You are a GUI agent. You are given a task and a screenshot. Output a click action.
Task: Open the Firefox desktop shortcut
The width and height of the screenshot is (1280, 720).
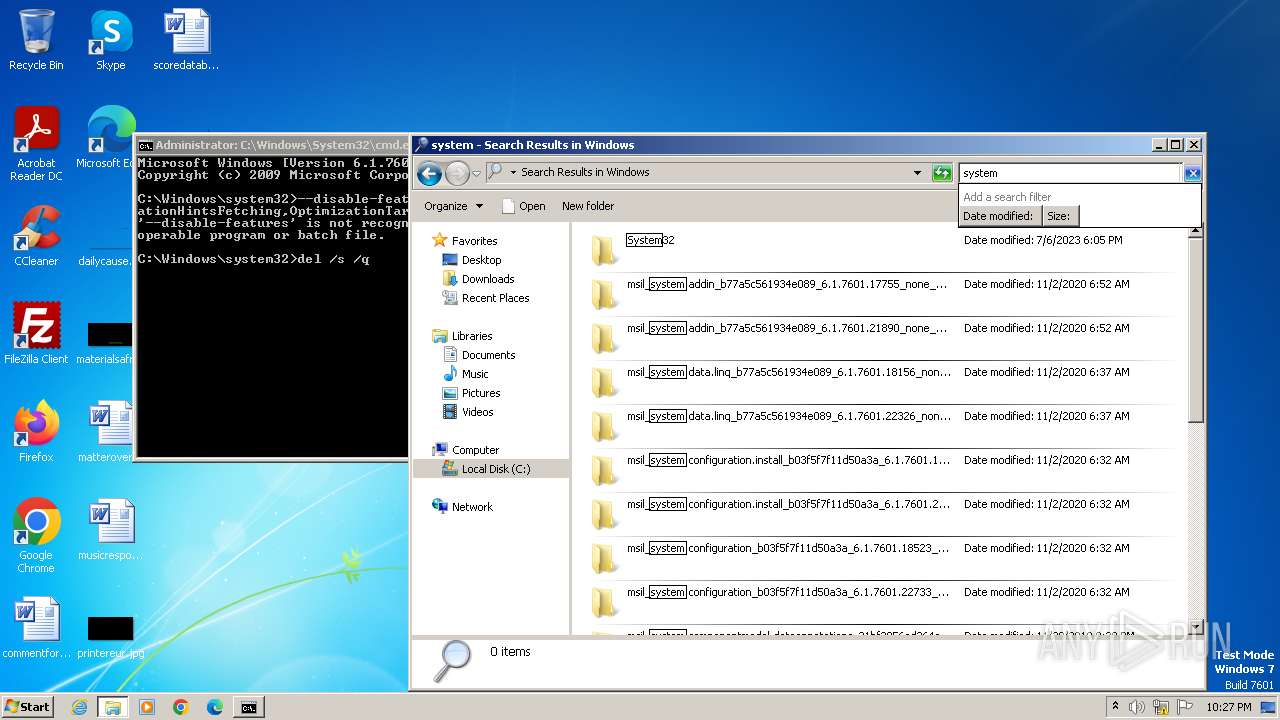click(36, 432)
